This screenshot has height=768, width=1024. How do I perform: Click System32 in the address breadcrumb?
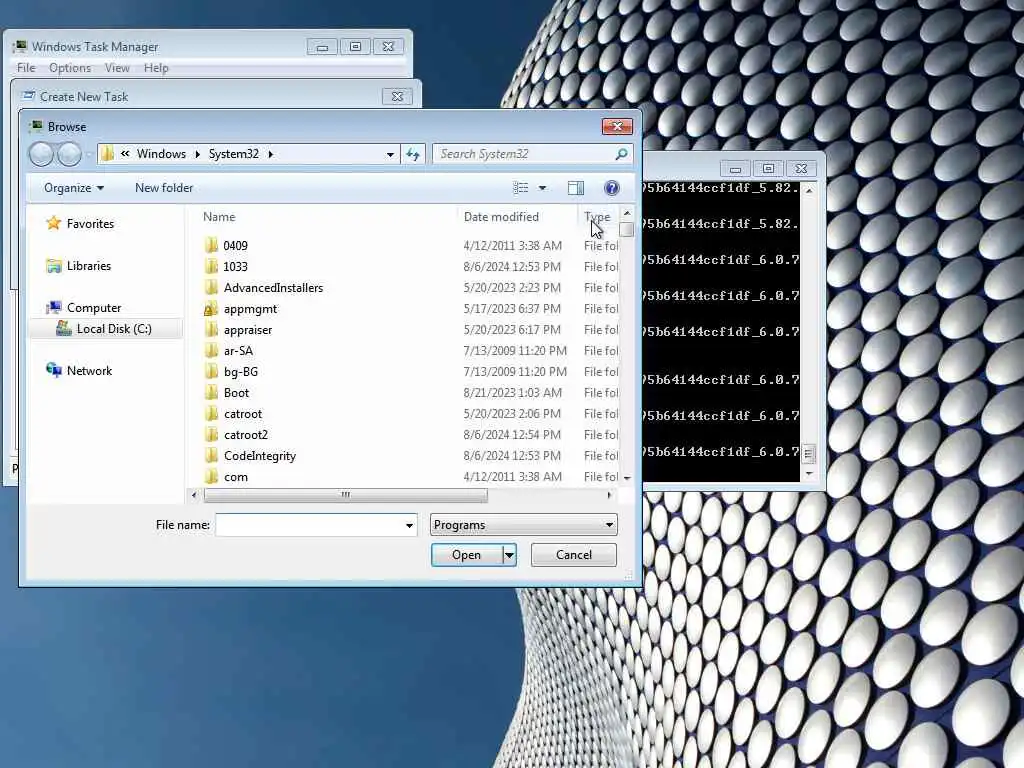pyautogui.click(x=234, y=154)
